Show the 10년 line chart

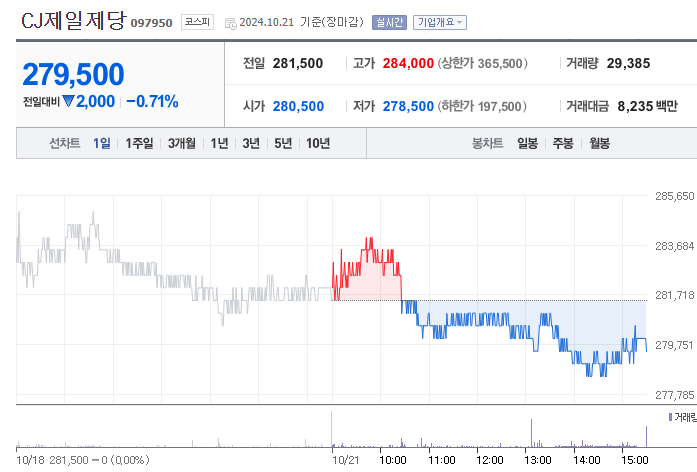(x=318, y=143)
